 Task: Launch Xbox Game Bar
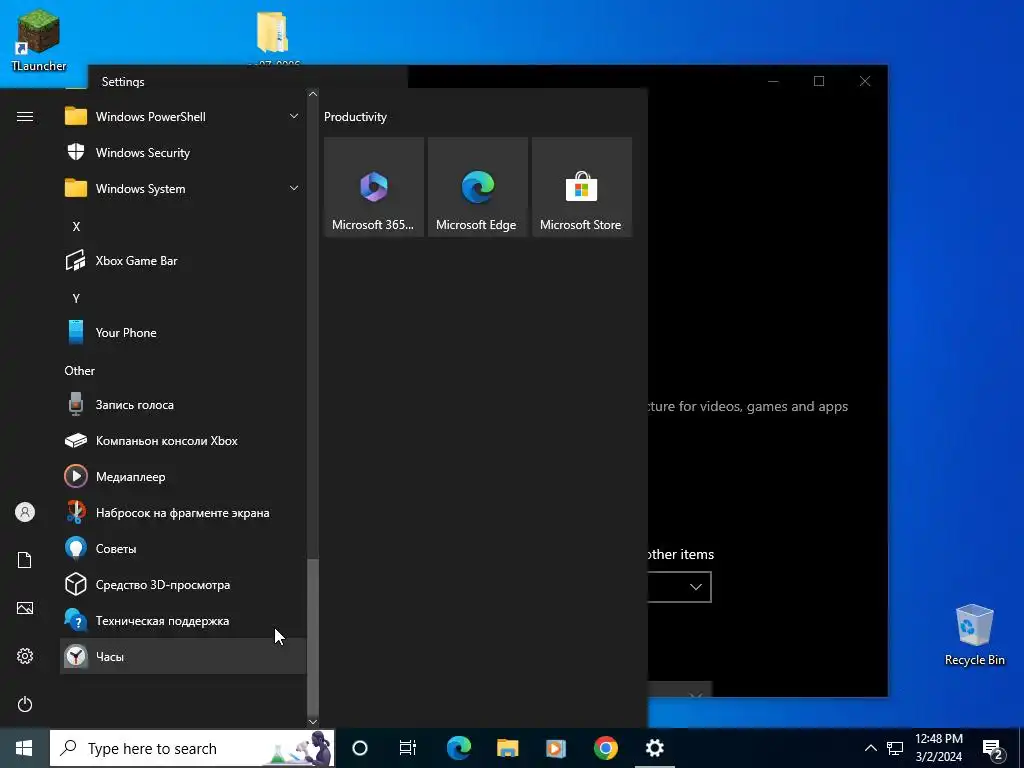(x=183, y=261)
